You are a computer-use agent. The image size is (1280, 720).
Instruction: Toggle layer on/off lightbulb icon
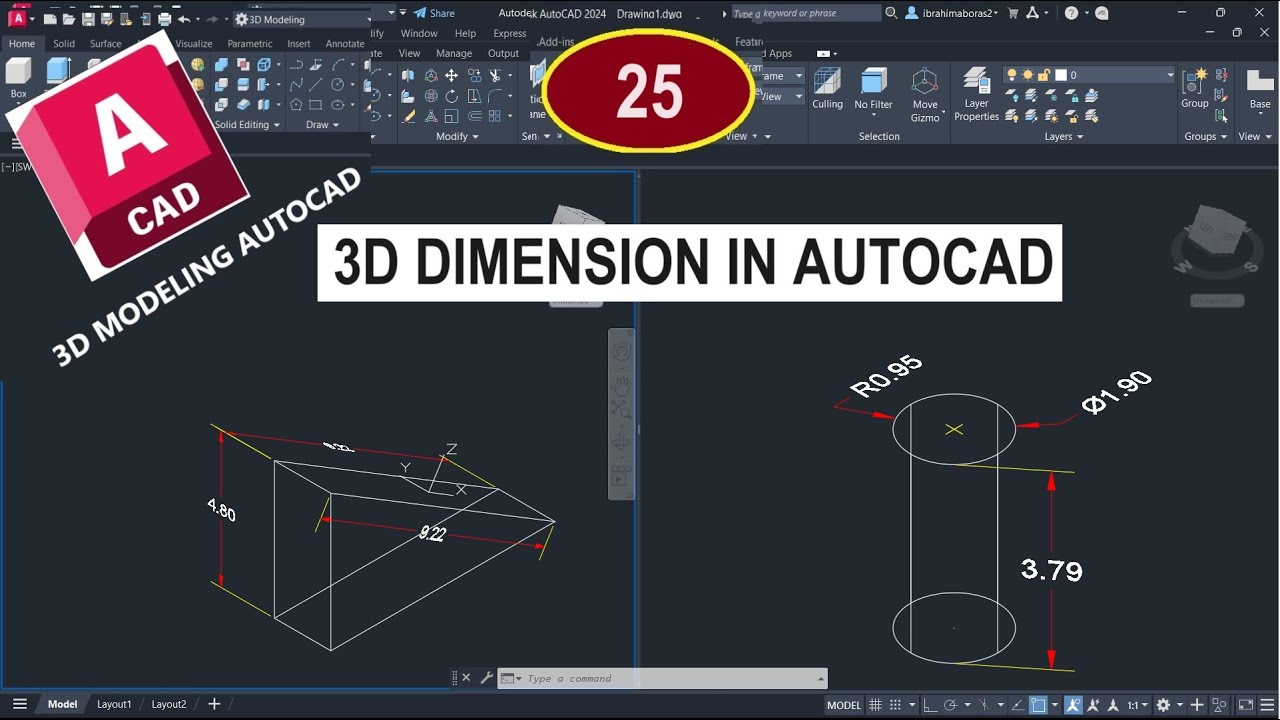(x=1011, y=75)
